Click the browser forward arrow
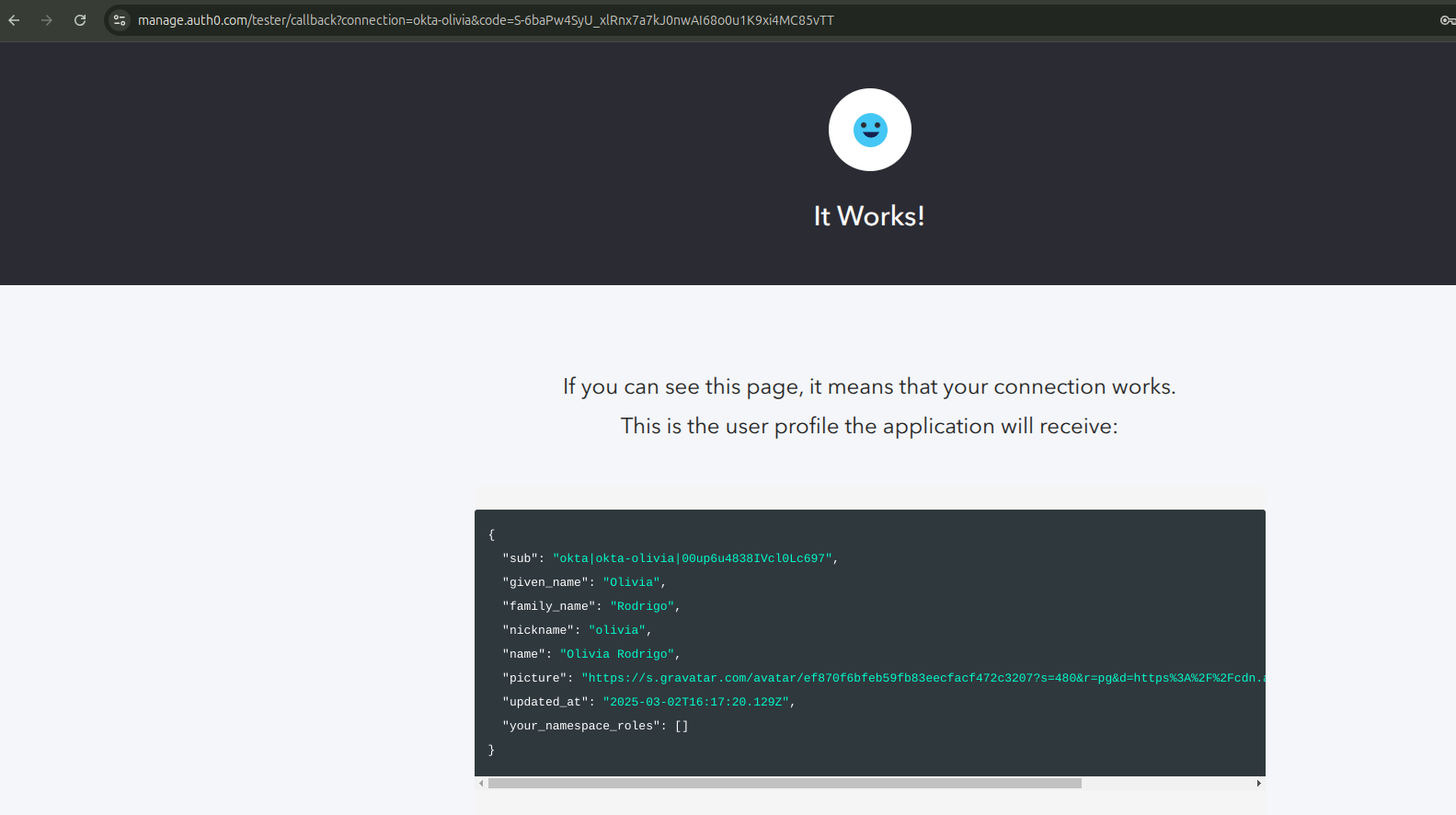 [47, 20]
